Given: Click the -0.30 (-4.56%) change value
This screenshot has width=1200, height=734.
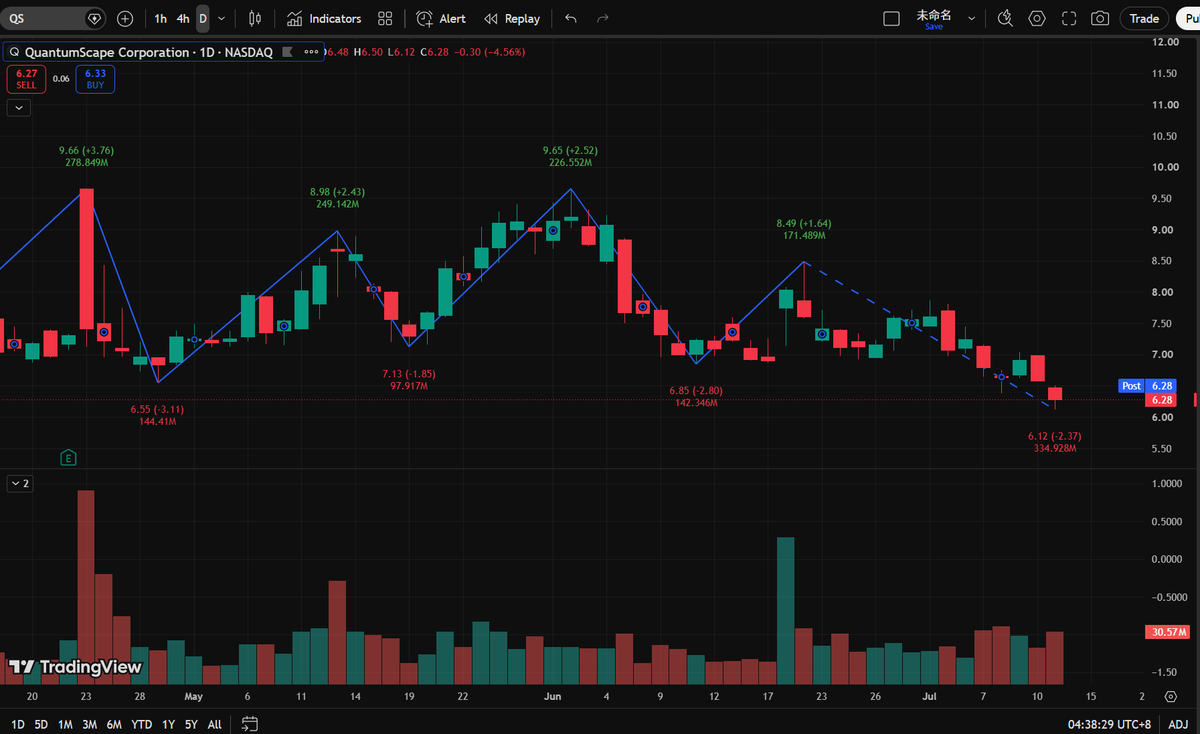Looking at the screenshot, I should (491, 51).
